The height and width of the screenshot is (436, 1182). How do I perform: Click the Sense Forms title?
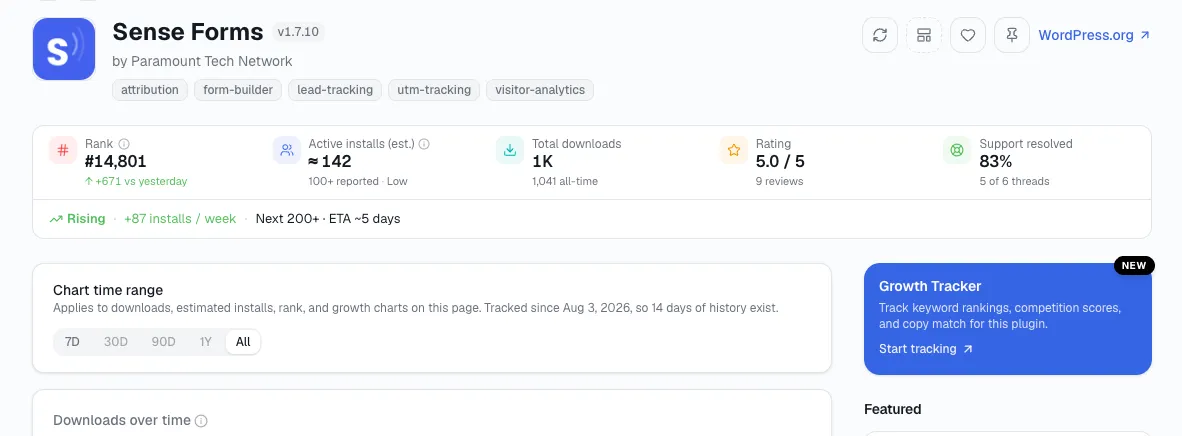click(188, 32)
